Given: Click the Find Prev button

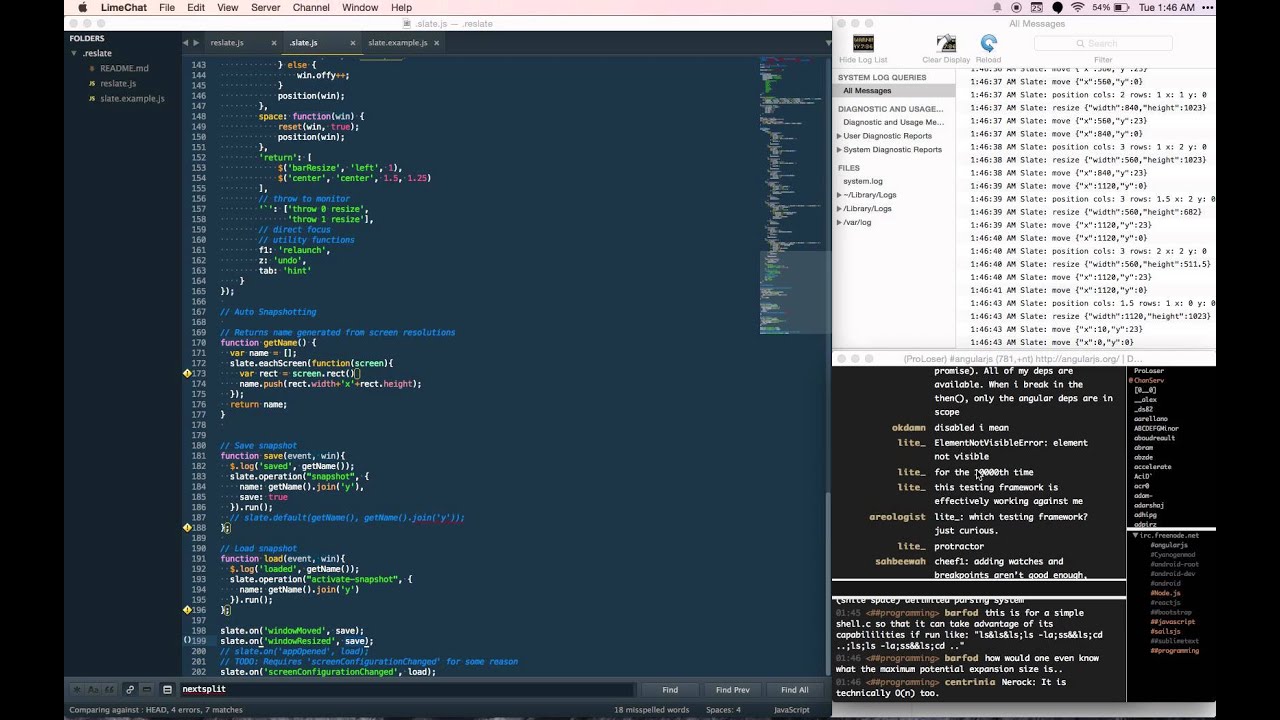Looking at the screenshot, I should [732, 690].
